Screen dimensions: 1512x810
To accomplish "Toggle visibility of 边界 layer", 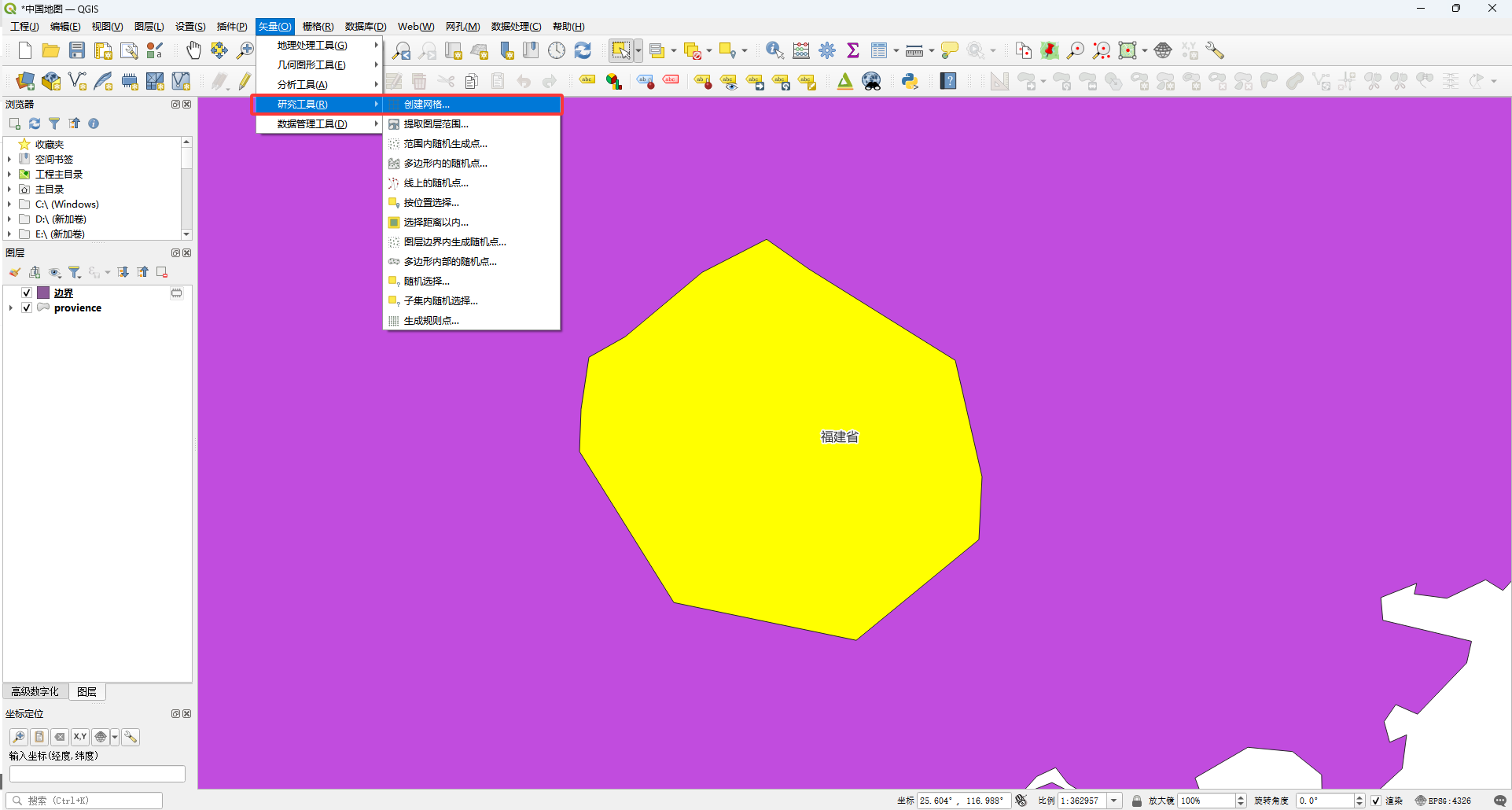I will tap(27, 293).
